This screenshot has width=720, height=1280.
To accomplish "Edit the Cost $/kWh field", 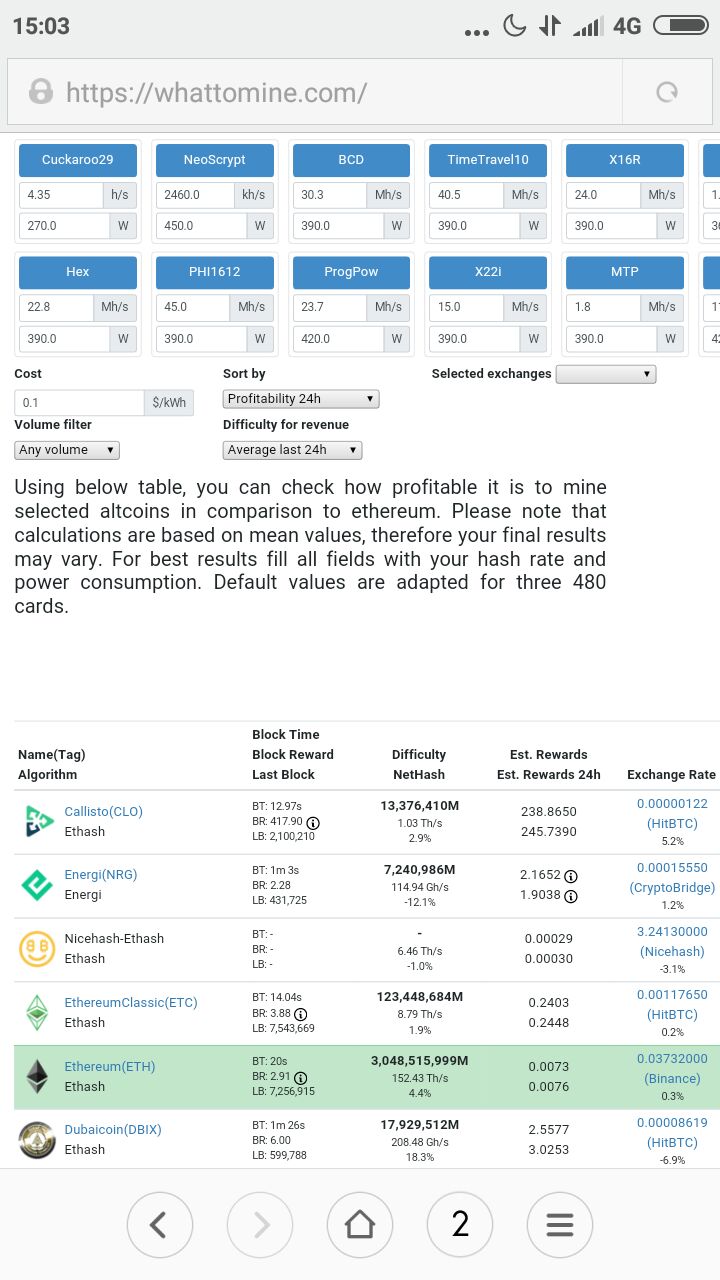I will [80, 403].
